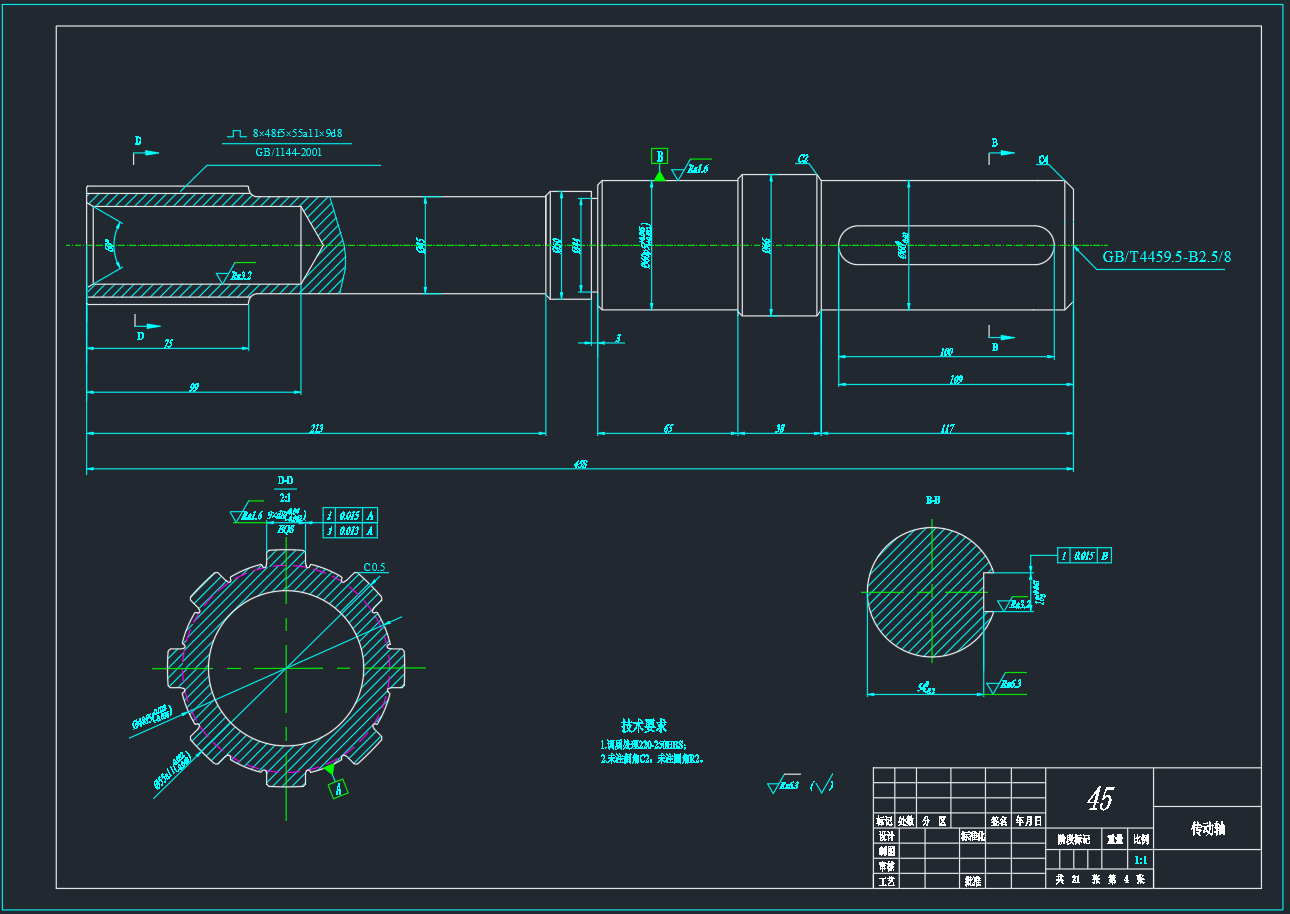Click the 'D-D' section view title

pyautogui.click(x=285, y=480)
